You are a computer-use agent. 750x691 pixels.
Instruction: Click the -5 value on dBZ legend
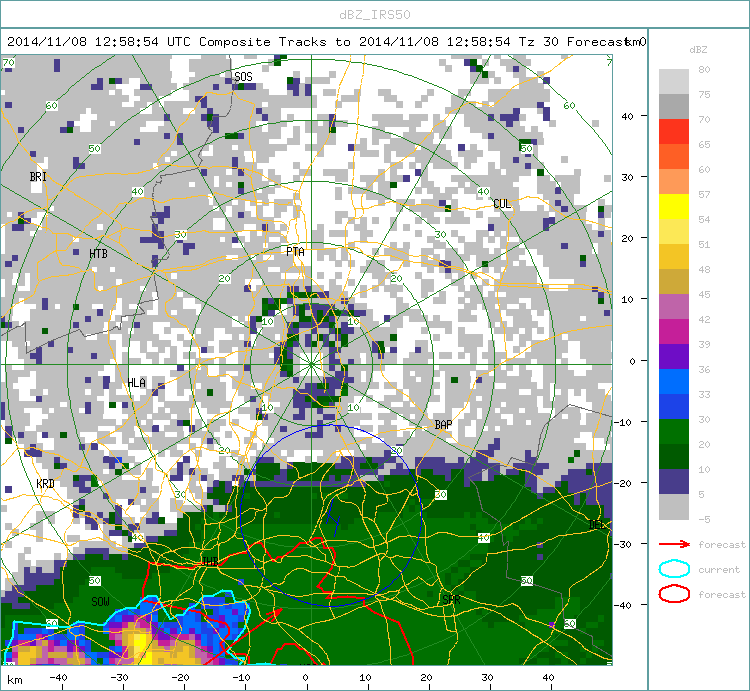click(x=704, y=519)
